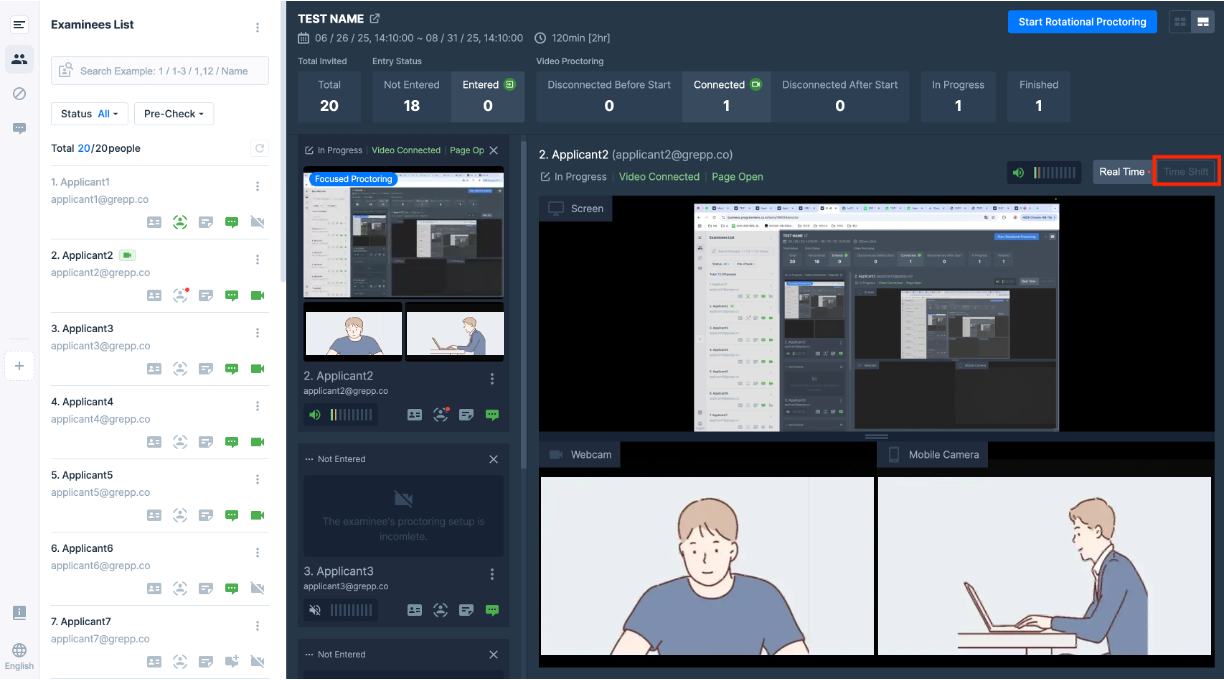Open kebab menu for Applicant1 in list
Screen dimensions: 1224x680
click(x=257, y=186)
